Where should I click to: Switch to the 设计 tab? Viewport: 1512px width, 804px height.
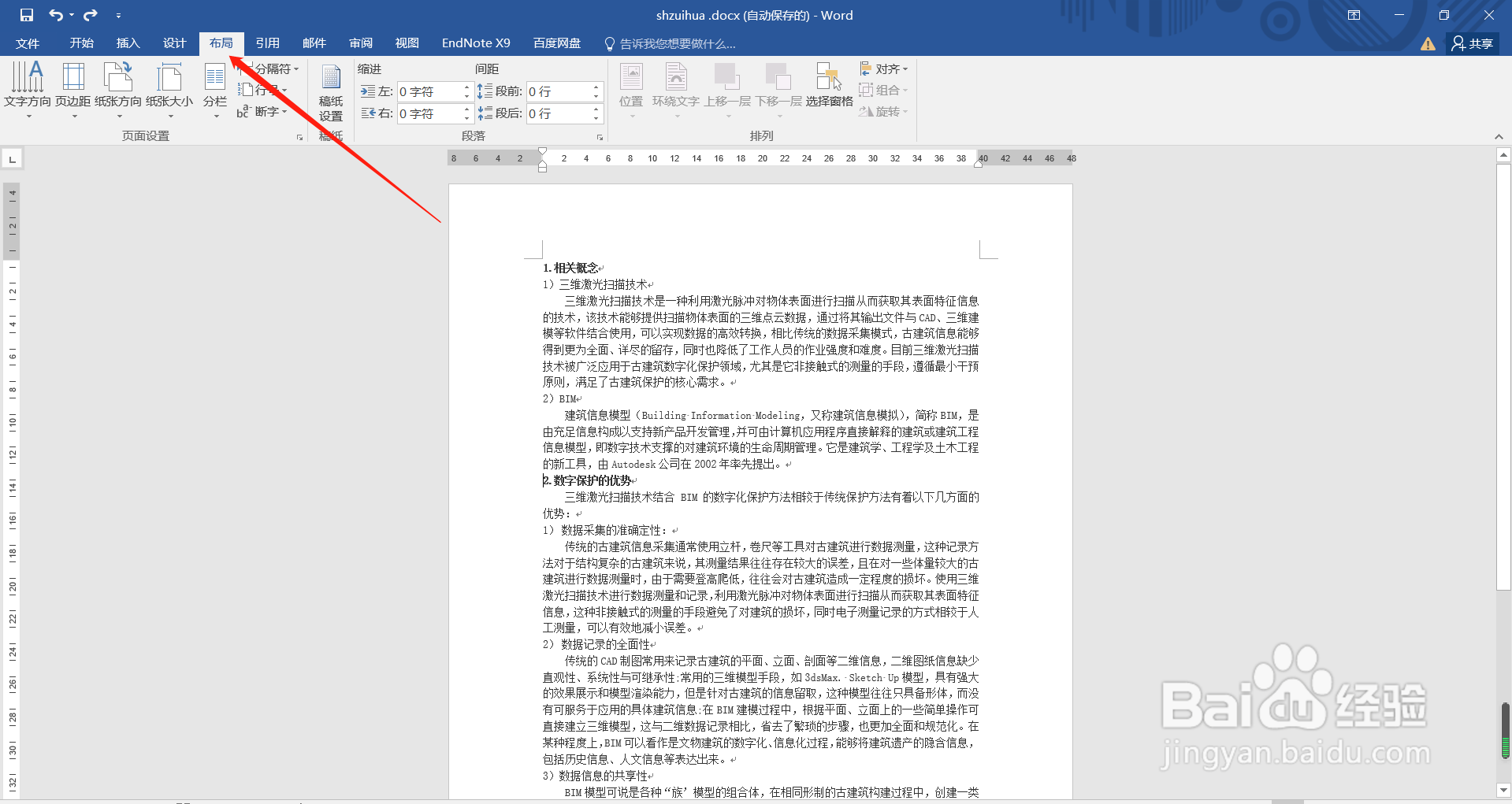tap(174, 43)
